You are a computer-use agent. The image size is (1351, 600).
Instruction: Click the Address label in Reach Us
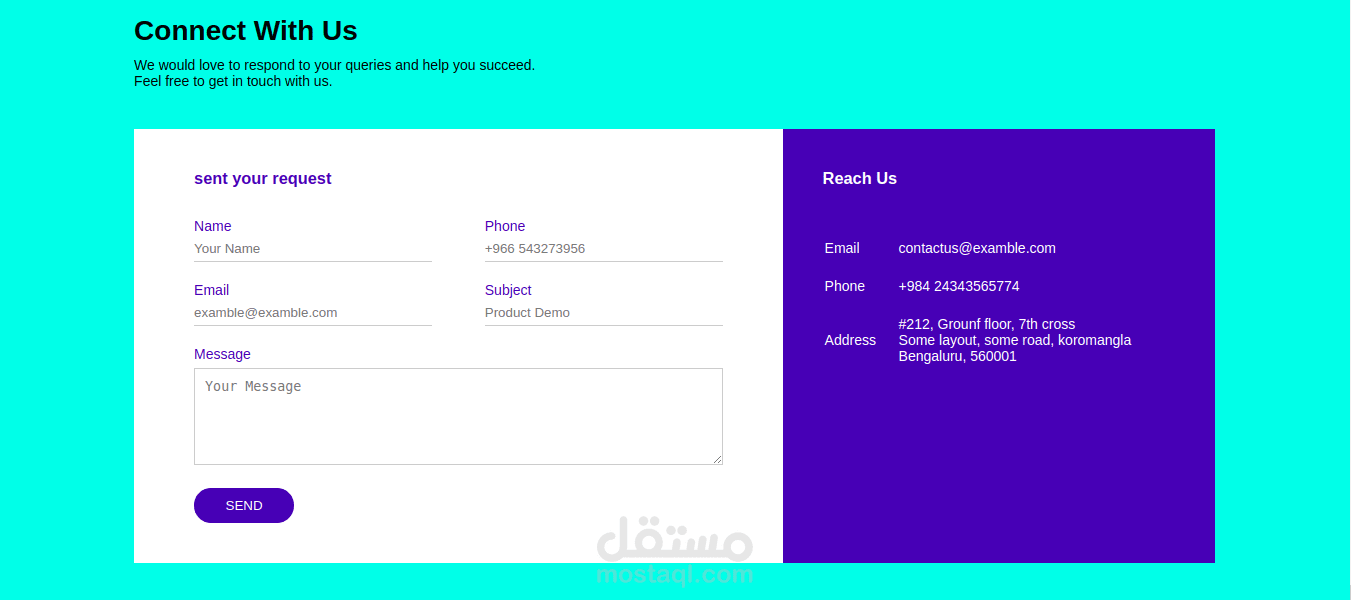click(850, 340)
